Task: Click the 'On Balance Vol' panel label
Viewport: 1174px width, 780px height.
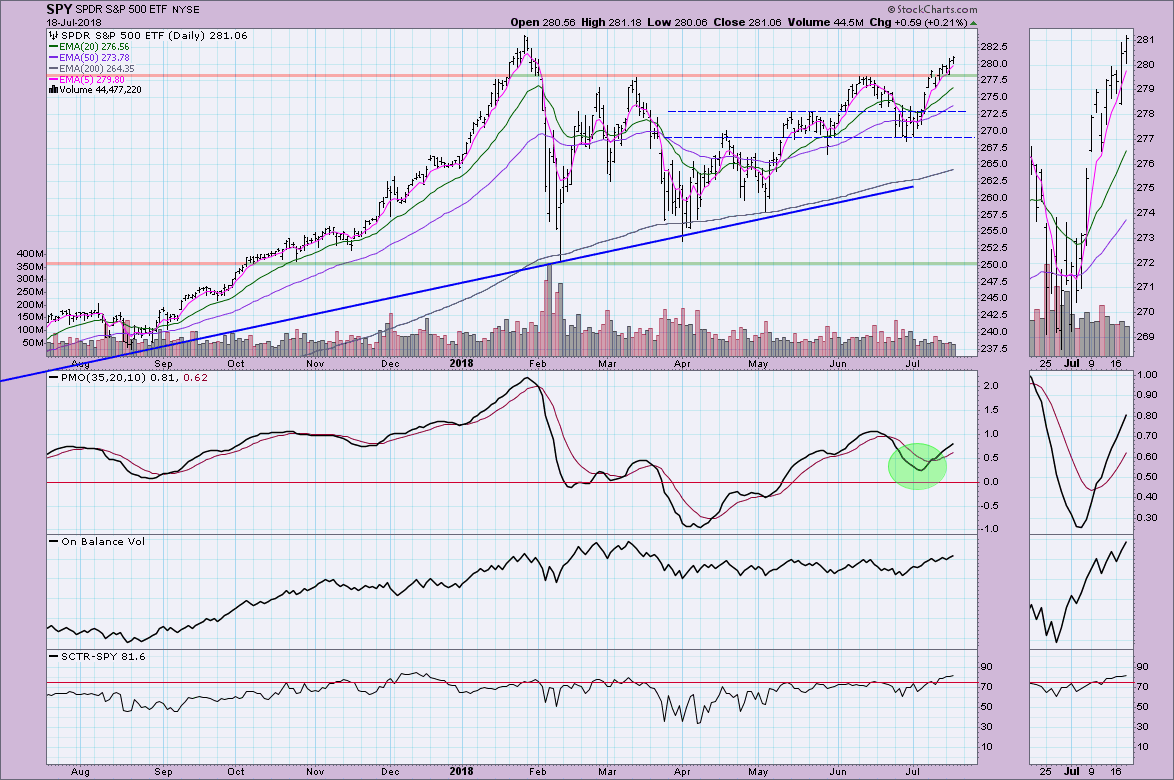Action: [103, 541]
